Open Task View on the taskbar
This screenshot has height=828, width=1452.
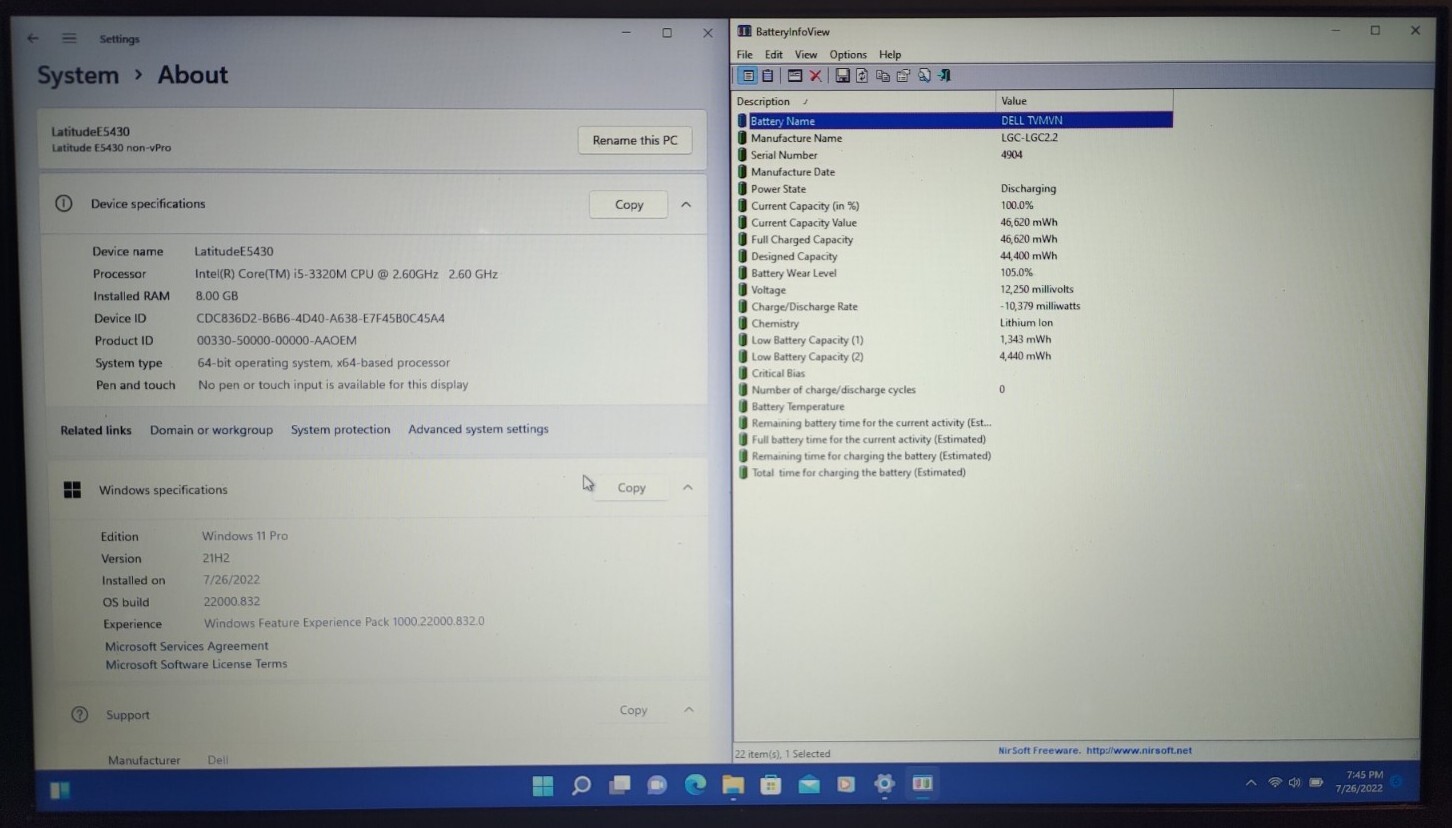(x=619, y=785)
